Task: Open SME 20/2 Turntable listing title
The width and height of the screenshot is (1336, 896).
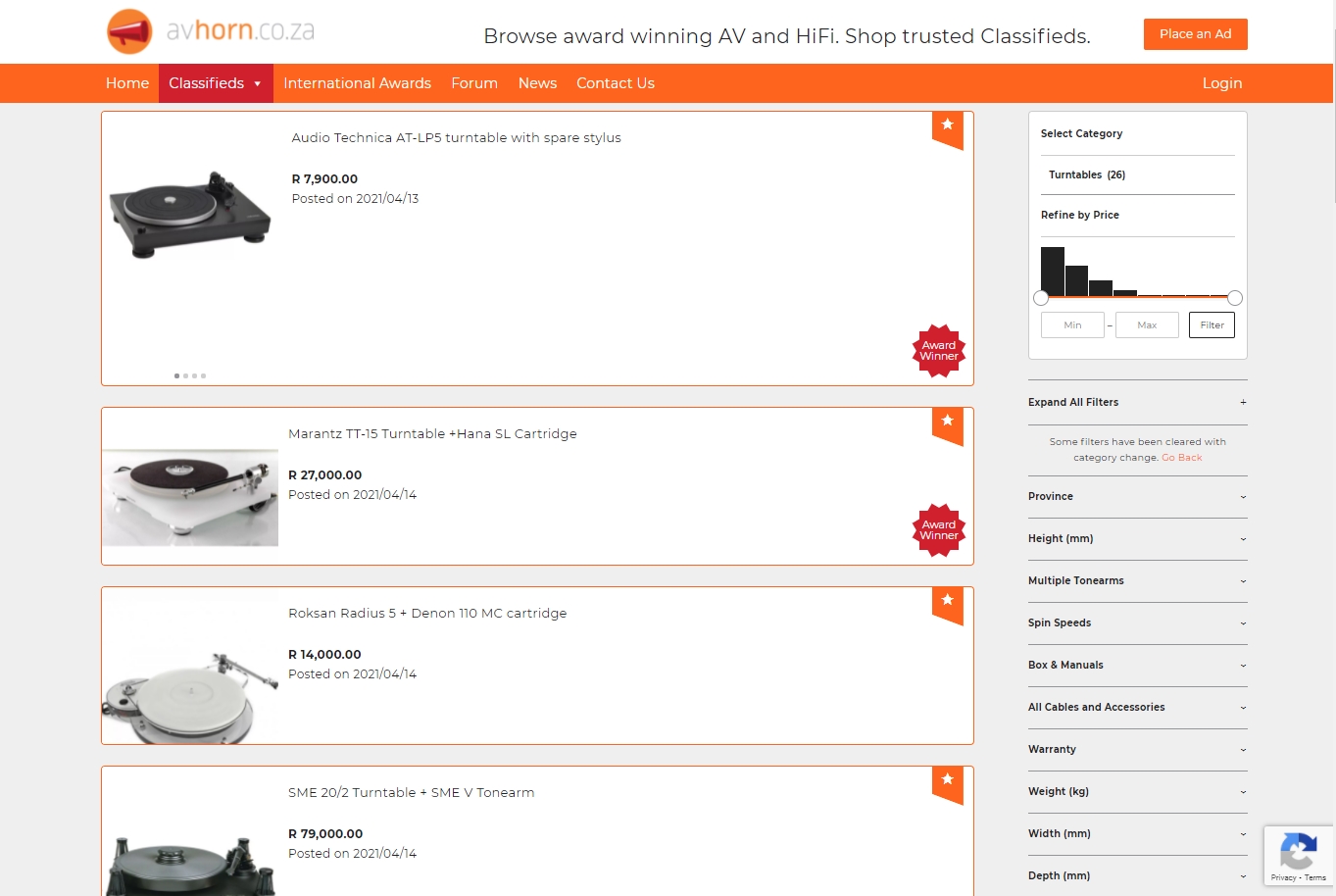Action: (412, 792)
